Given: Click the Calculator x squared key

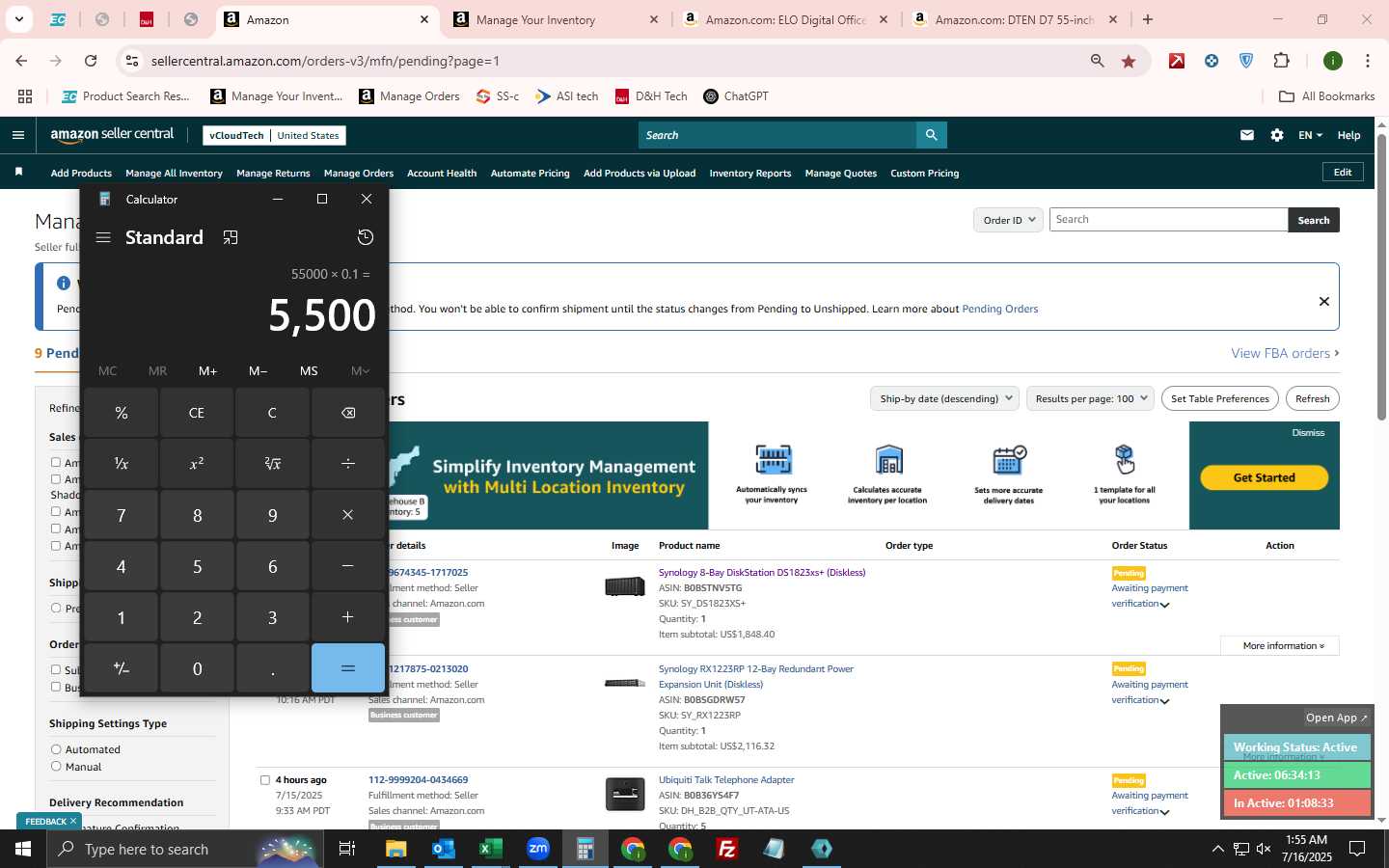Looking at the screenshot, I should [x=197, y=464].
